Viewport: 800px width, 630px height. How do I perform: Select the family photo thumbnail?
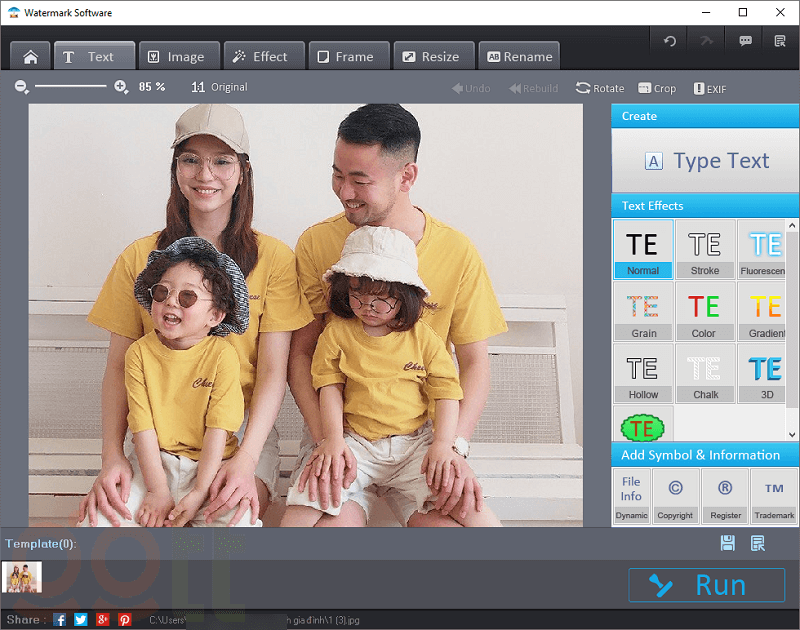23,578
